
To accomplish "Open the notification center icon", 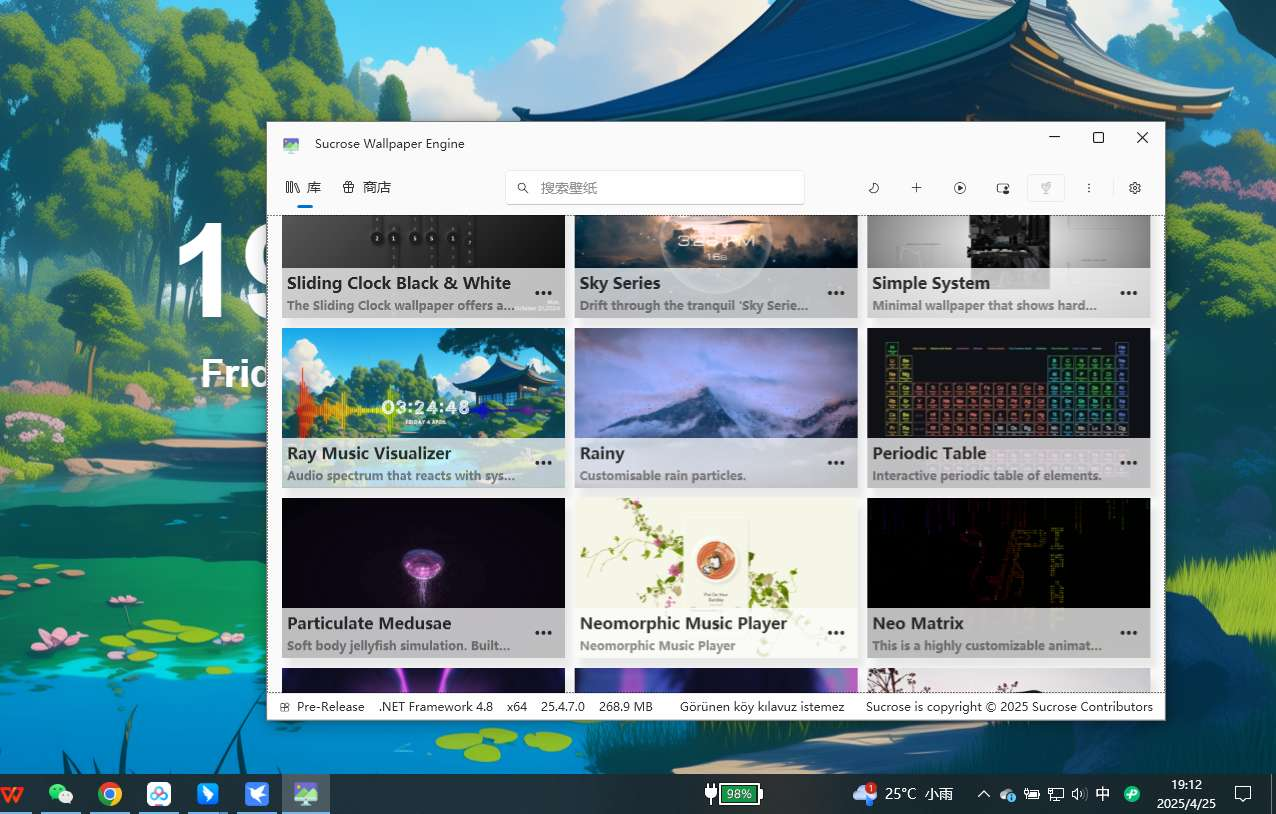I will click(x=1243, y=794).
